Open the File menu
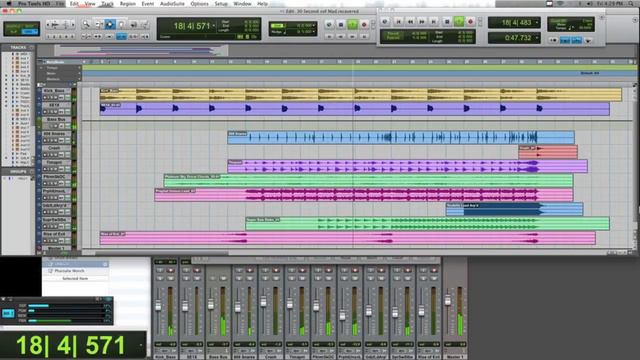Image resolution: width=640 pixels, height=360 pixels. pos(60,3)
